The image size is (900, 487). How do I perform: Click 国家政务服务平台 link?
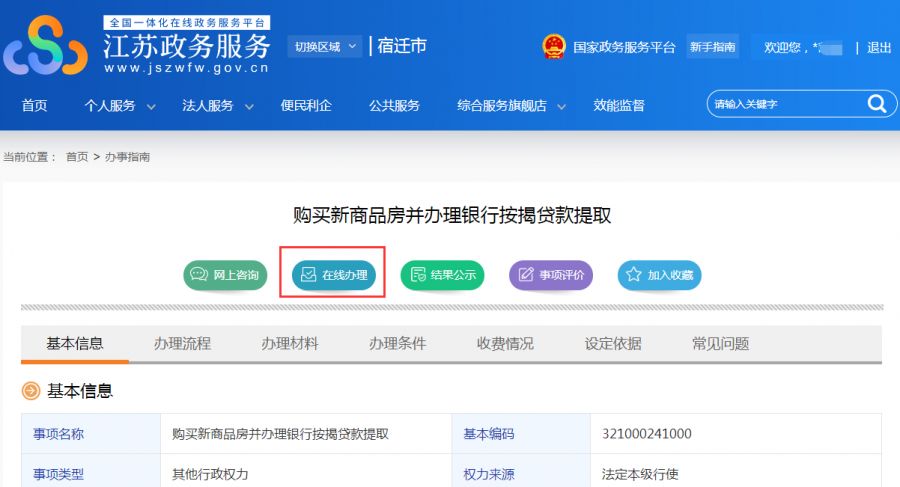click(x=624, y=47)
